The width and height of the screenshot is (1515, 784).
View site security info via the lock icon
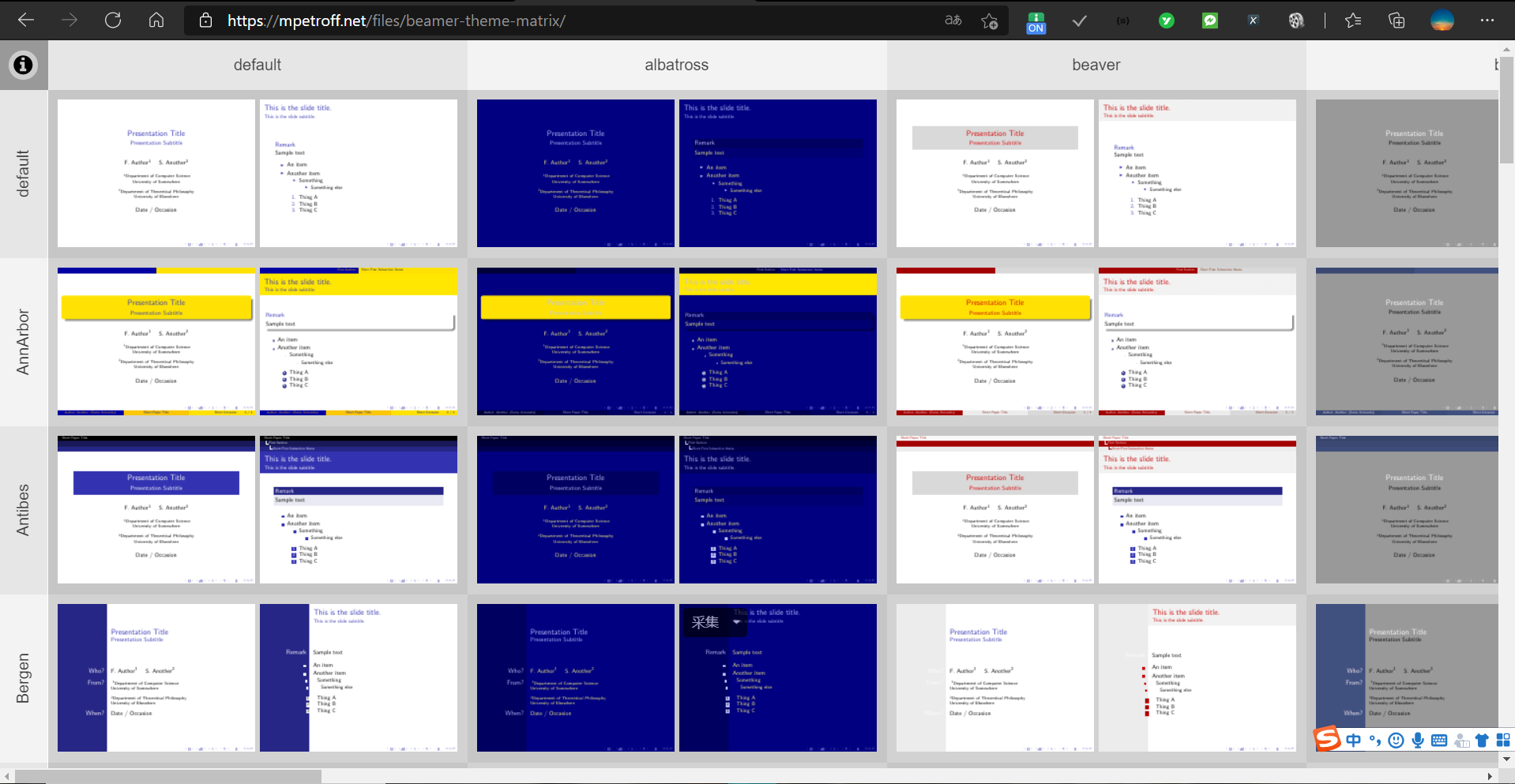[x=205, y=21]
